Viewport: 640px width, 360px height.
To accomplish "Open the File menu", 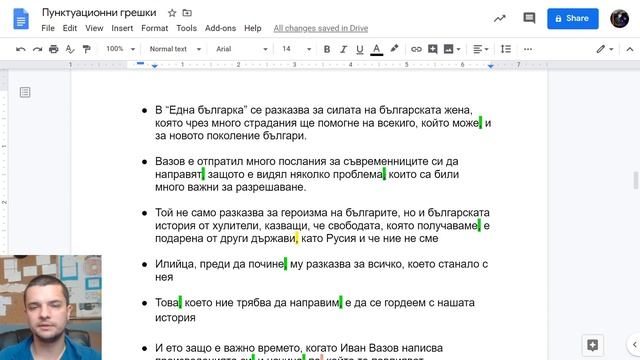I will [48, 28].
